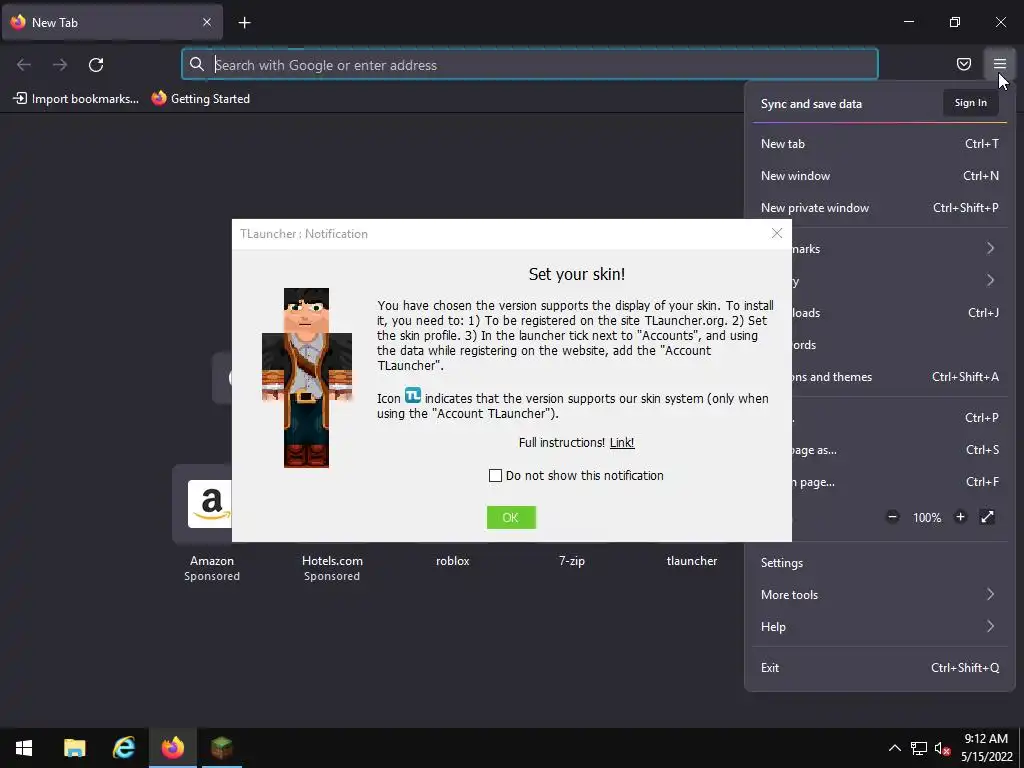Close the TLauncher notification dialog

(776, 234)
